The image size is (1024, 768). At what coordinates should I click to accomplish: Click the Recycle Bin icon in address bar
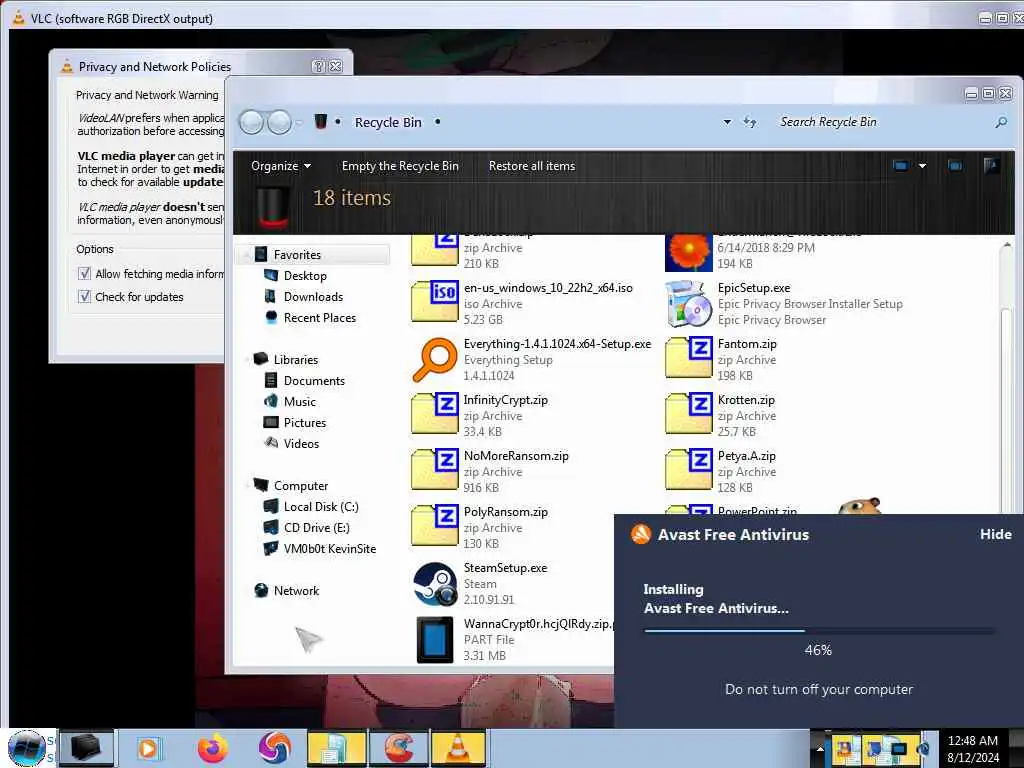pos(320,121)
